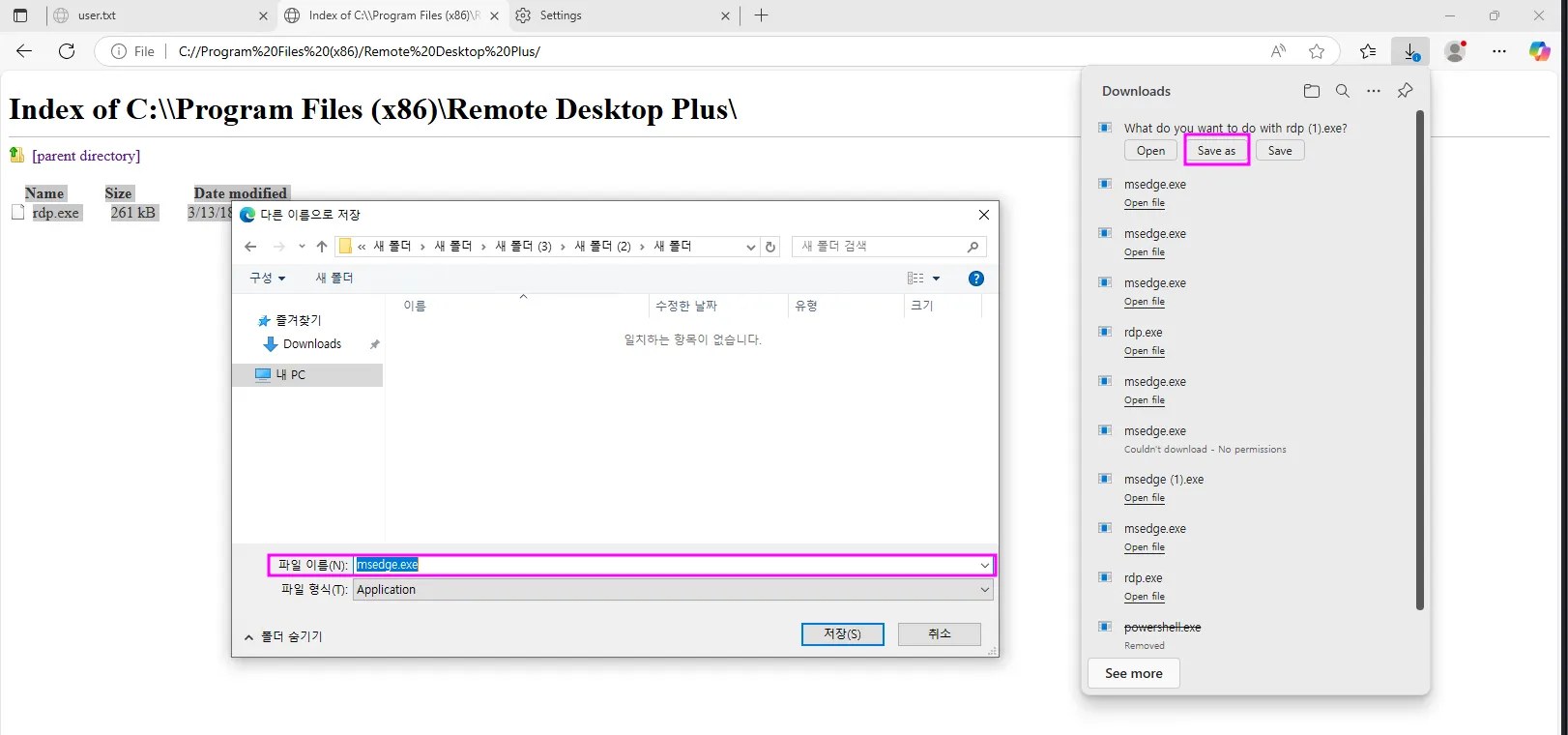Open the rdp.exe link in index

[56, 213]
